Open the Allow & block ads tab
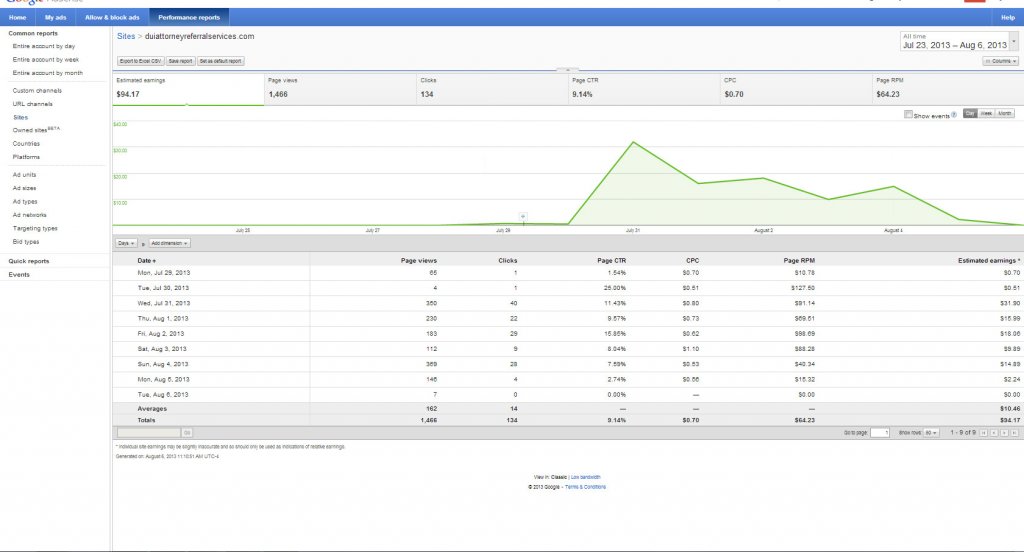This screenshot has width=1024, height=552. 112,18
